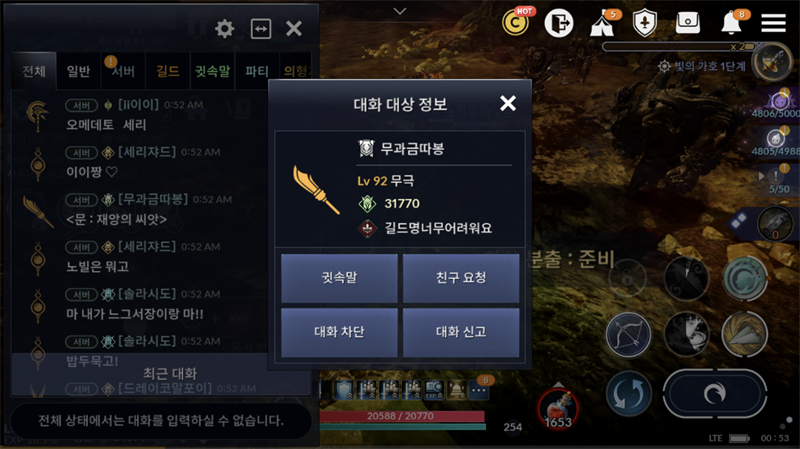Use the health potion 1653
This screenshot has height=449, width=800.
click(558, 408)
